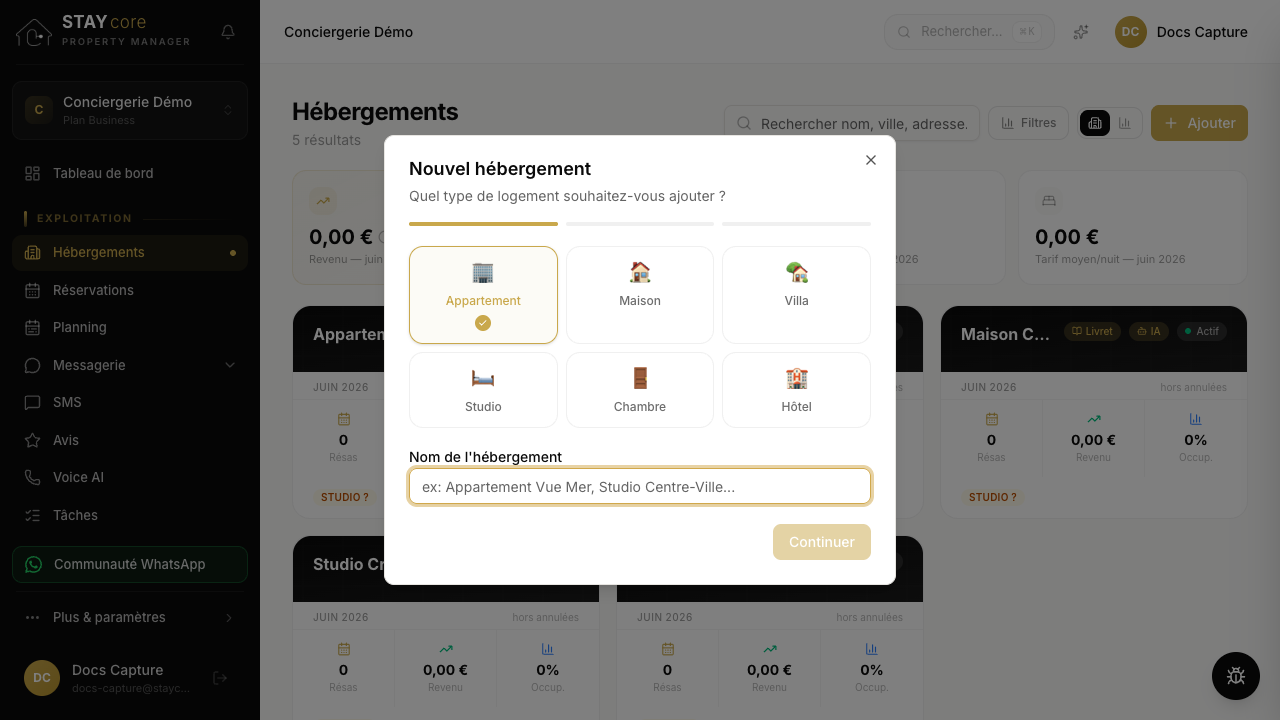Expand the Messagerie submenu
The height and width of the screenshot is (720, 1280).
pos(230,365)
